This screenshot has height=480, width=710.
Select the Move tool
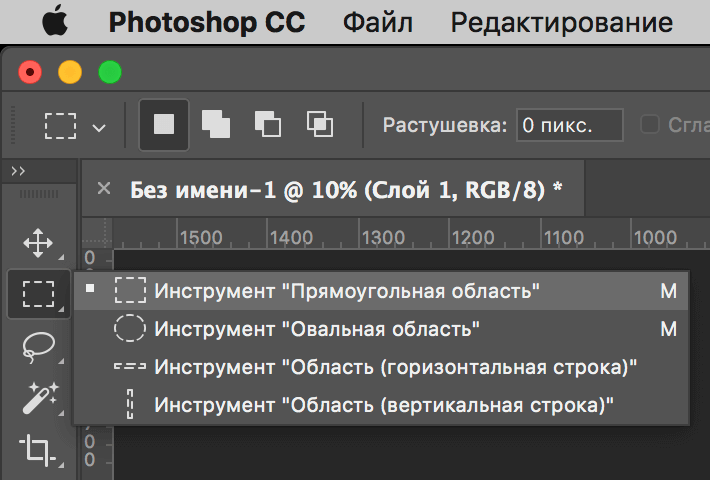[38, 243]
